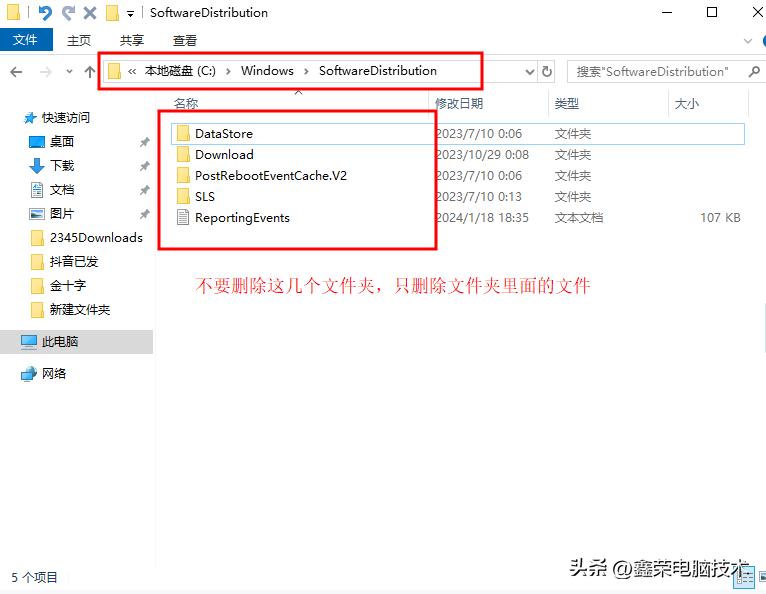Expand the quick access toolbar customize dropdown
The height and width of the screenshot is (594, 766).
point(131,14)
